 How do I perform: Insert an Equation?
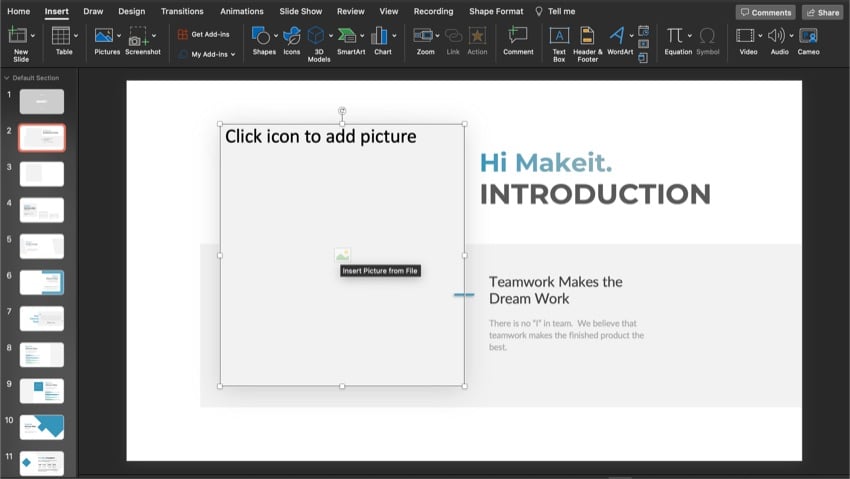[677, 37]
